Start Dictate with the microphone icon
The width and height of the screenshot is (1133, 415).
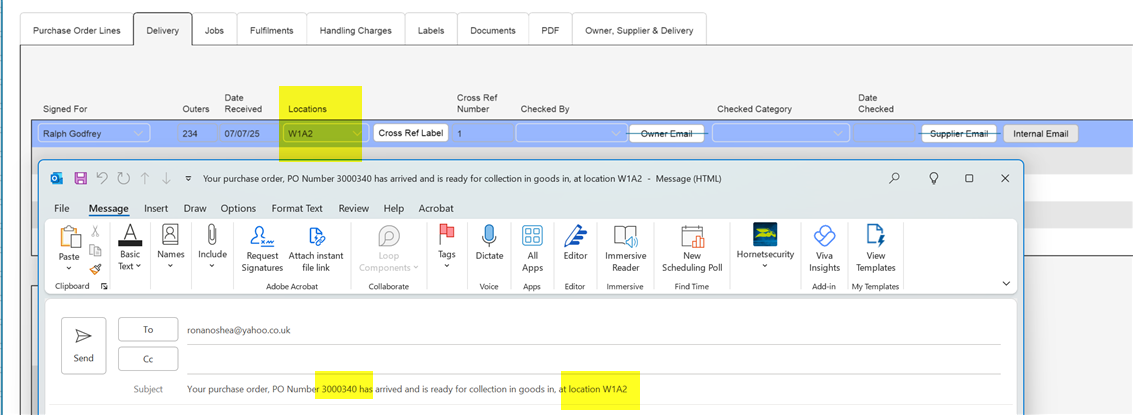click(489, 243)
